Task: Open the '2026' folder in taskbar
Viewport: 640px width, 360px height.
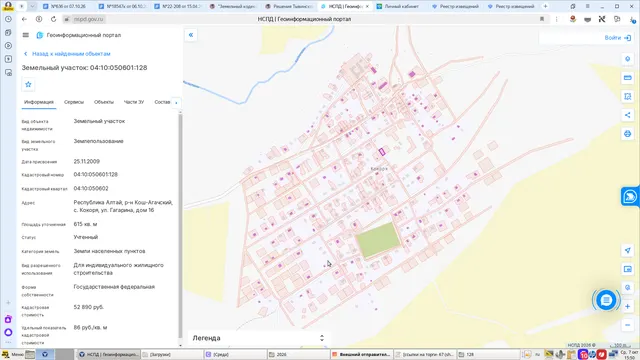Action: click(x=298, y=354)
